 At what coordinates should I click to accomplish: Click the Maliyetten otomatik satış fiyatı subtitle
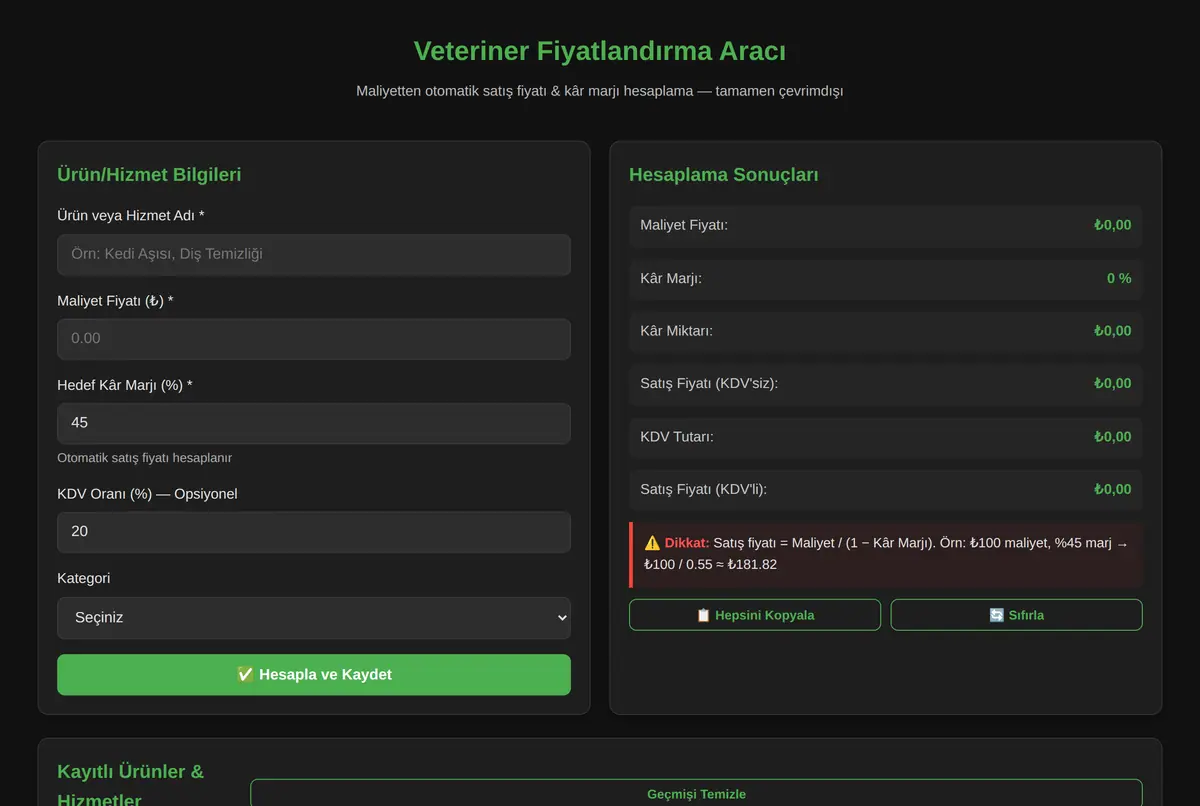point(600,91)
